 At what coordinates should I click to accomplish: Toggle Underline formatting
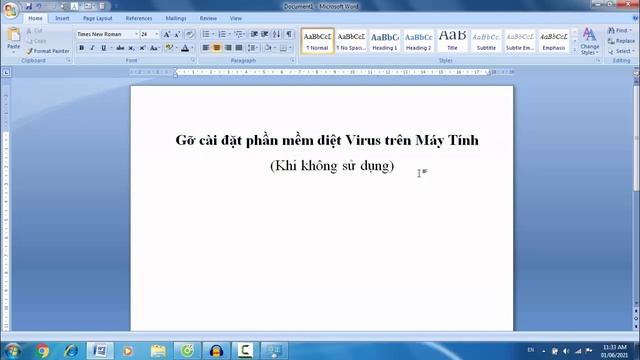(104, 48)
